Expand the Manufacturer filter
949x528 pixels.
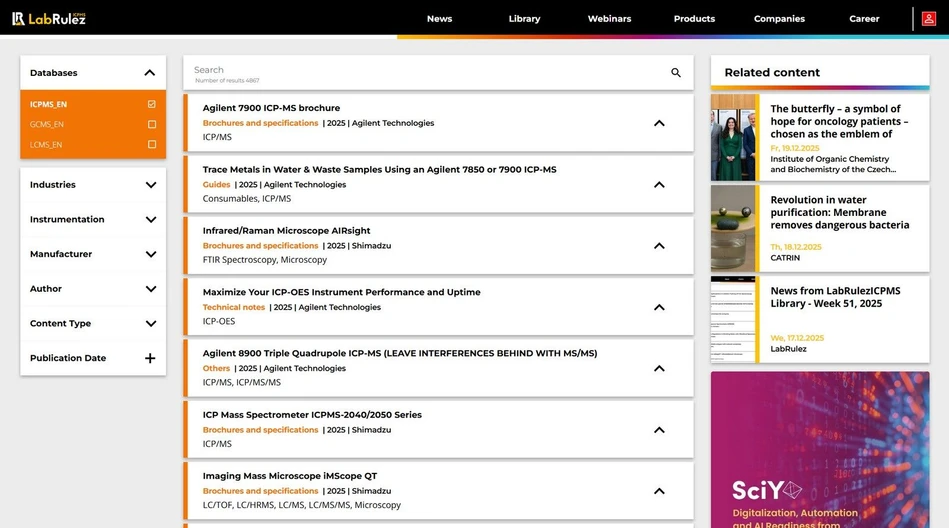[x=151, y=254]
